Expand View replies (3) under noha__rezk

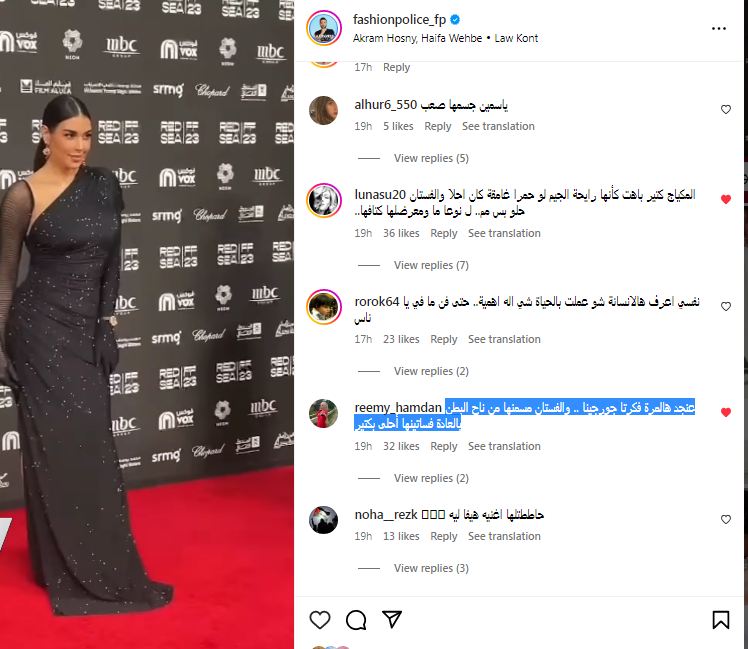click(x=431, y=568)
